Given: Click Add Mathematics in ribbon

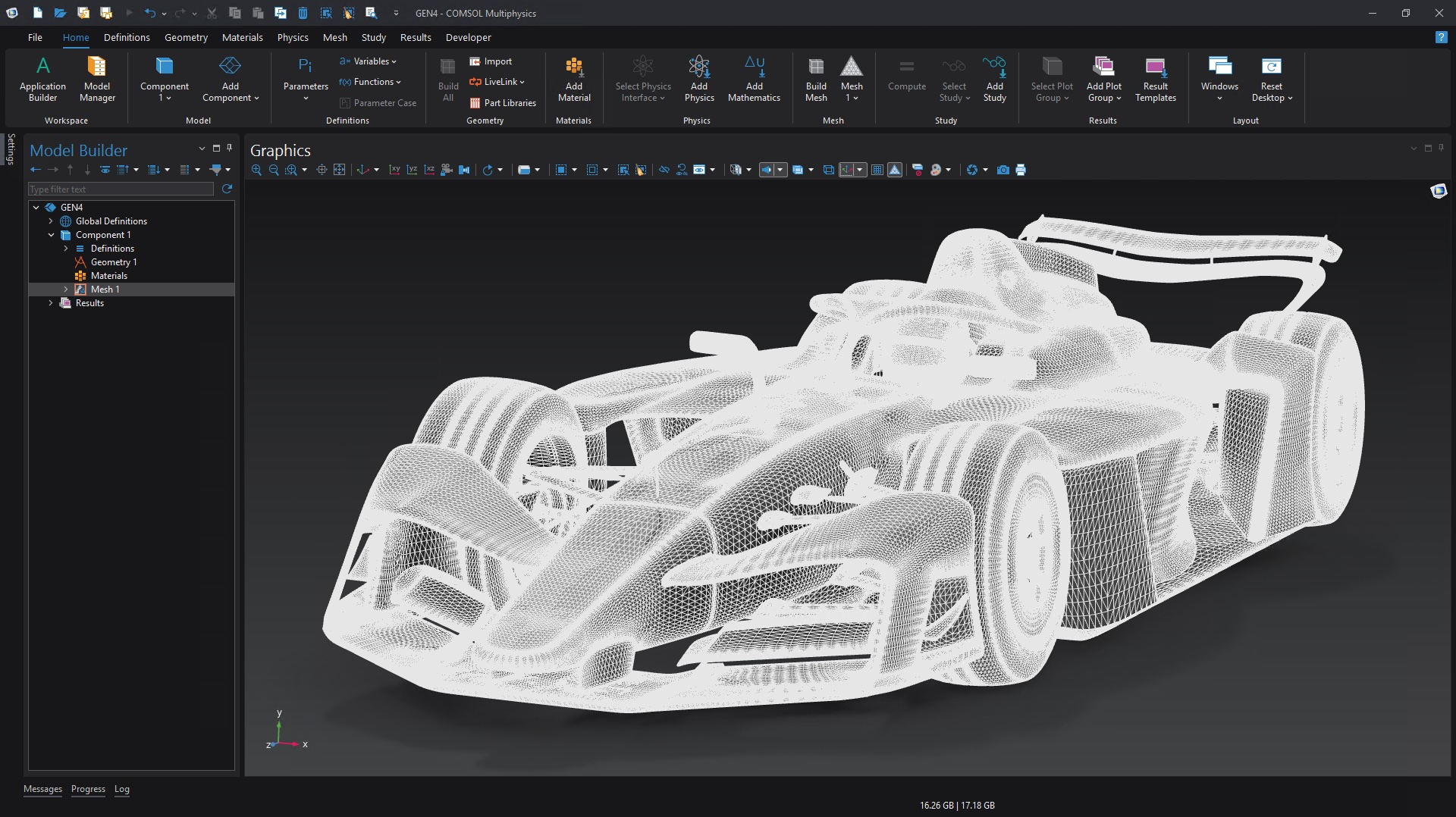Looking at the screenshot, I should [x=754, y=78].
